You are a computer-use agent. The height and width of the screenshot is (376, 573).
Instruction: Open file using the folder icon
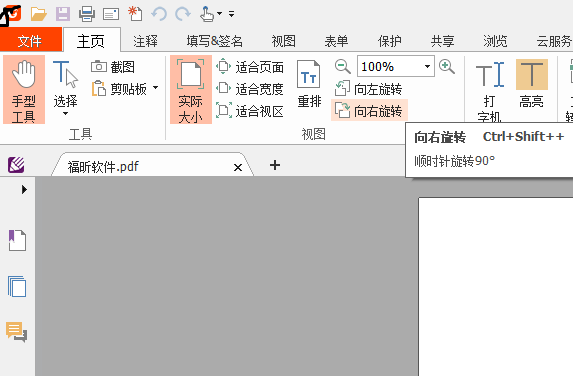39,14
